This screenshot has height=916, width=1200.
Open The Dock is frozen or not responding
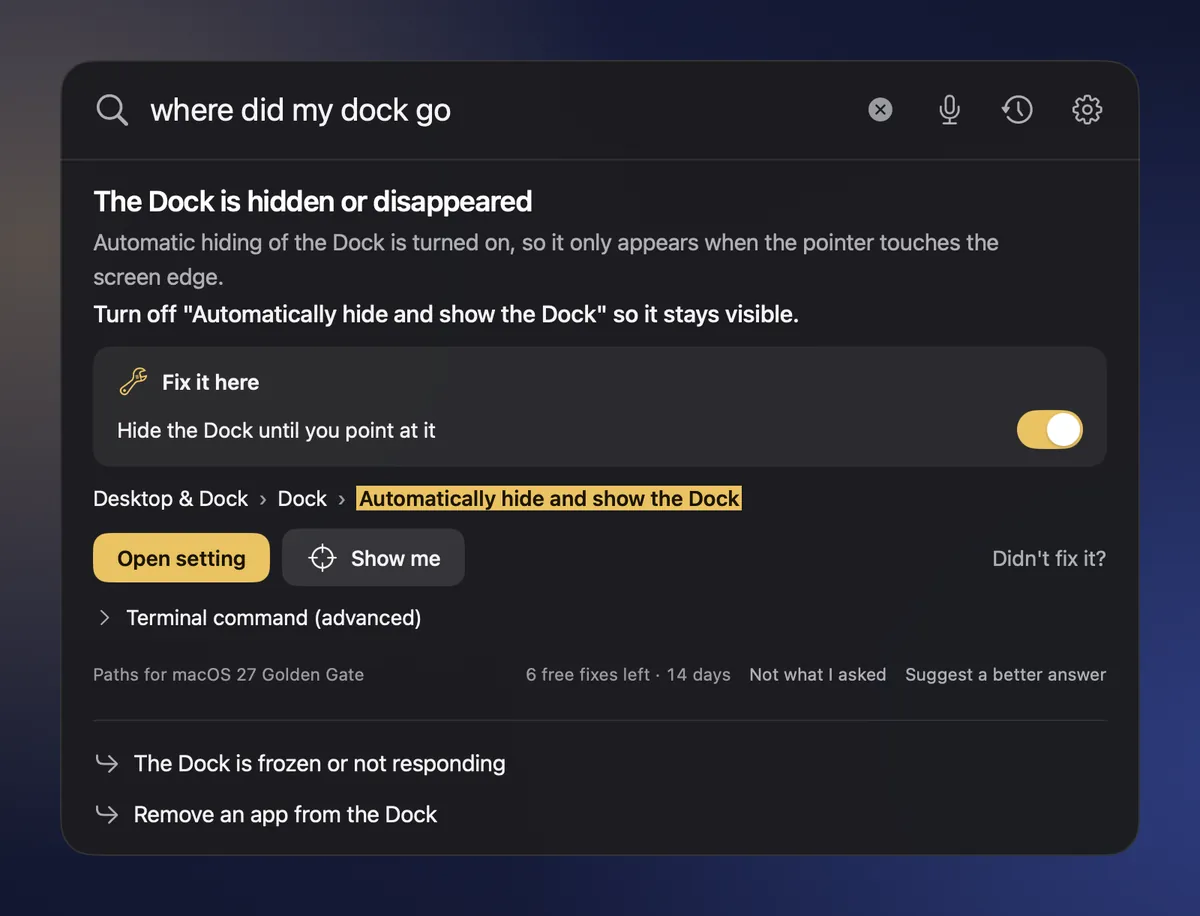pyautogui.click(x=319, y=764)
